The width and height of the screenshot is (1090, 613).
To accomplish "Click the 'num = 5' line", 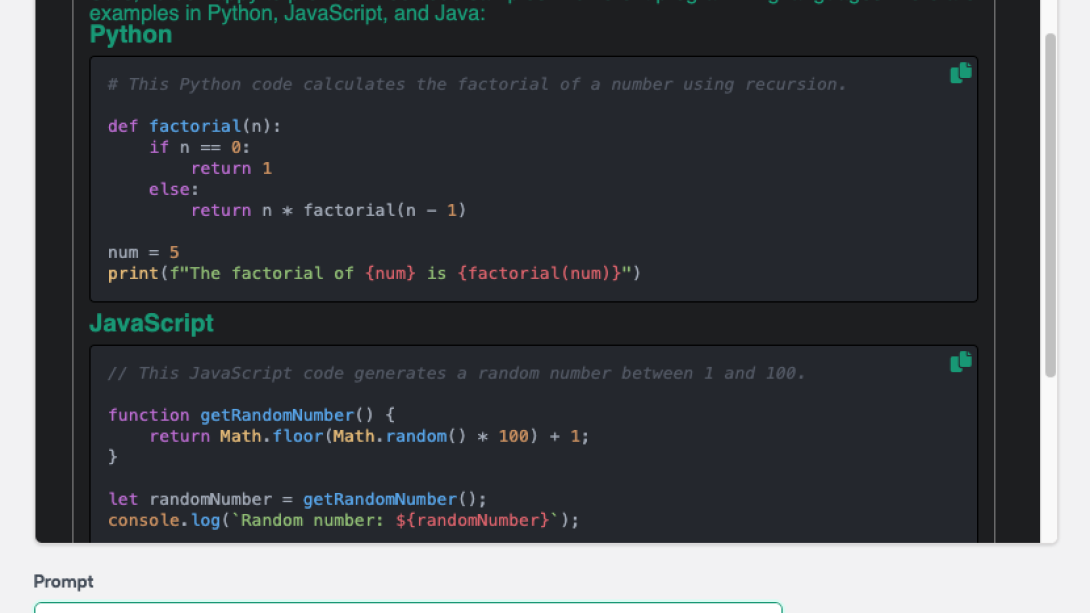I will pos(143,252).
